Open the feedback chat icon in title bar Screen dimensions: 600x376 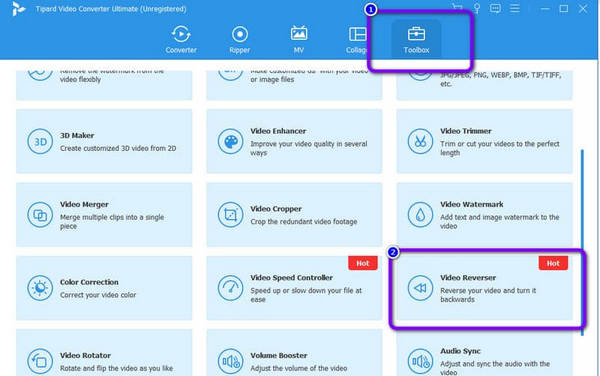(495, 8)
